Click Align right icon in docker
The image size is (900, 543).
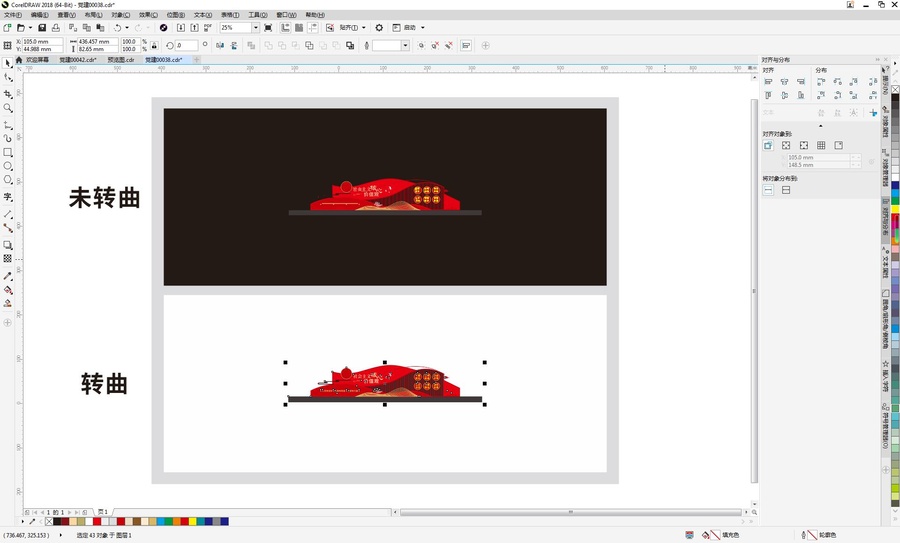pos(801,82)
